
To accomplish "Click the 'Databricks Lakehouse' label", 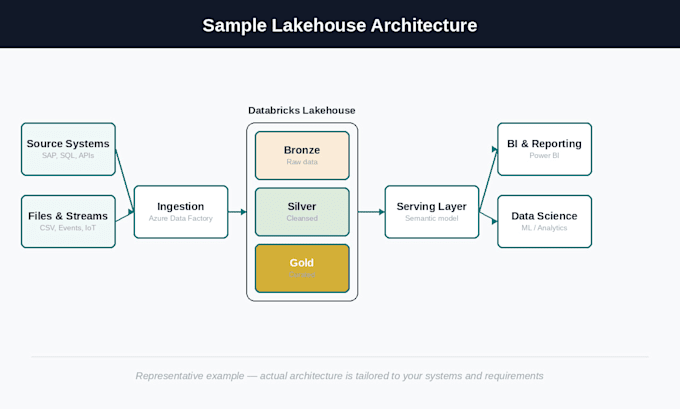I will pos(302,111).
